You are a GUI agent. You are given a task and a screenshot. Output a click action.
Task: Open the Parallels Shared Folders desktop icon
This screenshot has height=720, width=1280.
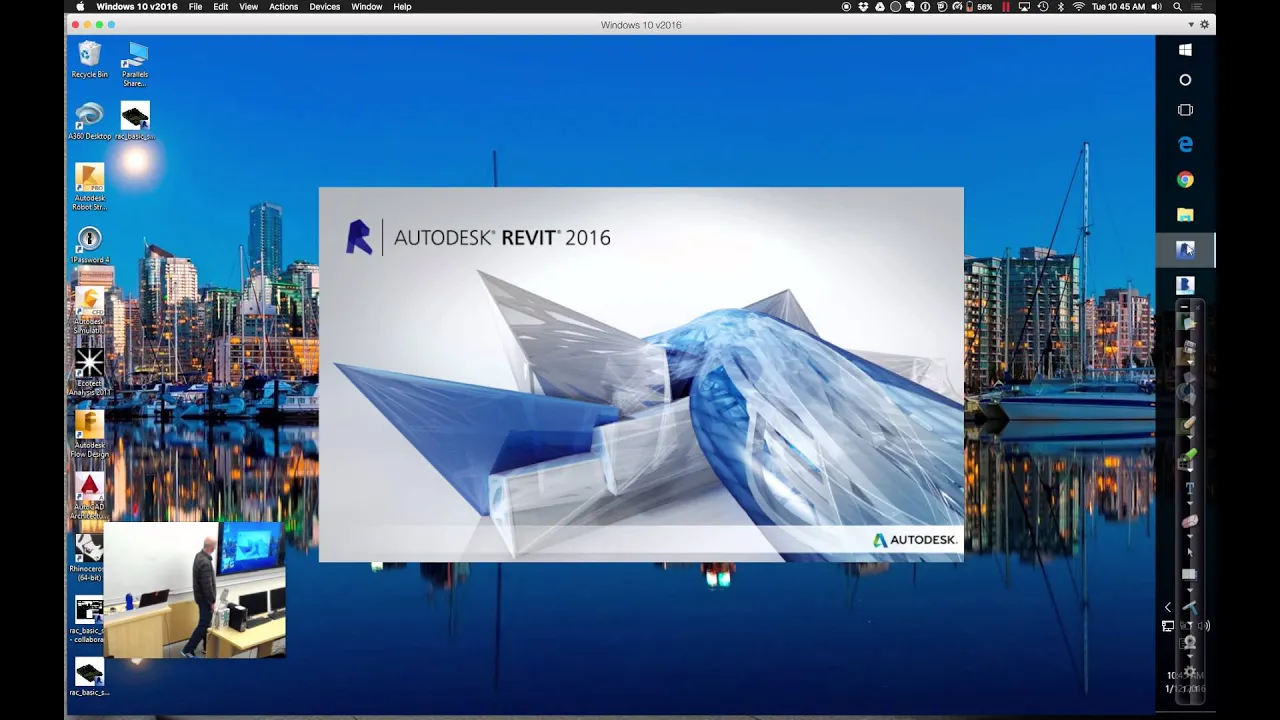coord(135,64)
